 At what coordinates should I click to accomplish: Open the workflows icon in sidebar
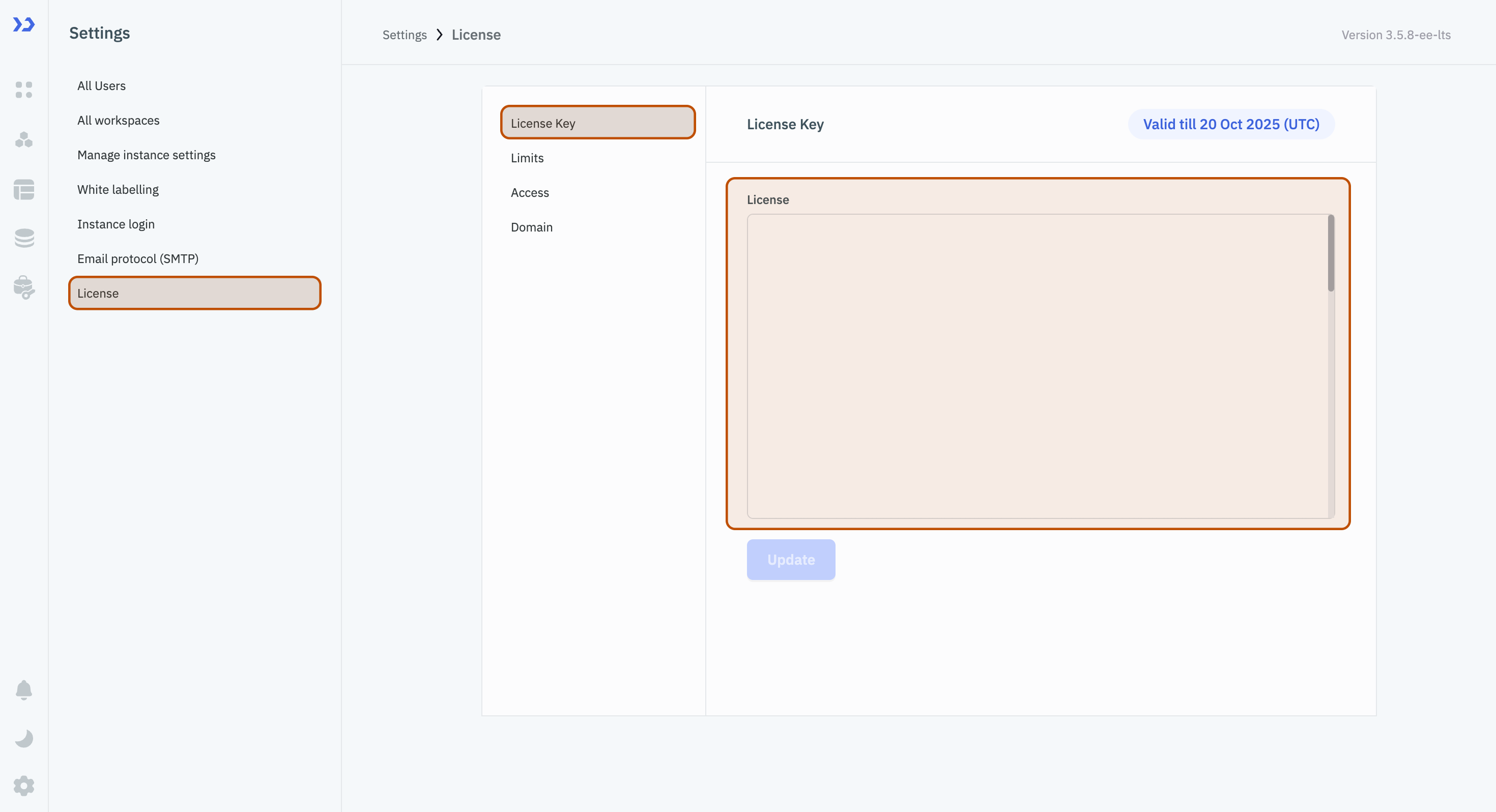tap(24, 139)
